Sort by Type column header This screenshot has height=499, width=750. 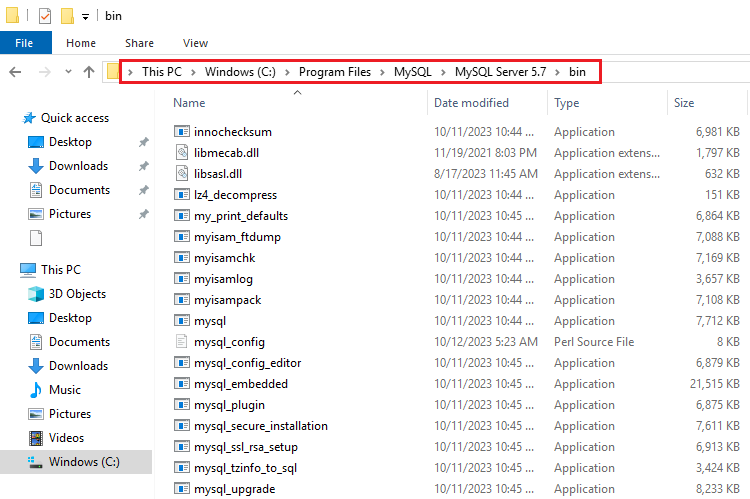[x=566, y=103]
